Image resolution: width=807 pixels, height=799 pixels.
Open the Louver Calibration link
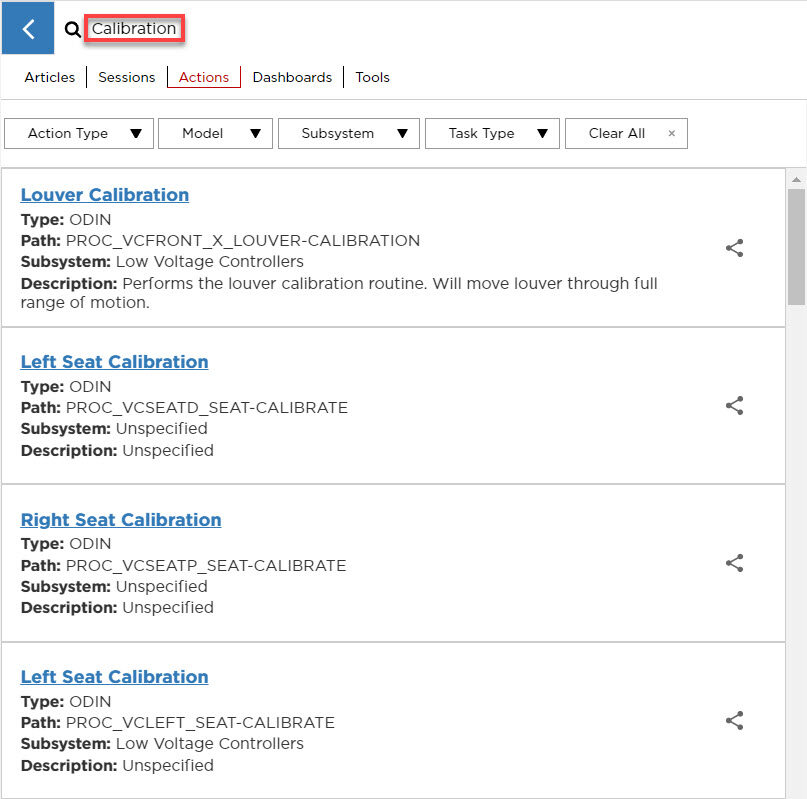click(105, 195)
